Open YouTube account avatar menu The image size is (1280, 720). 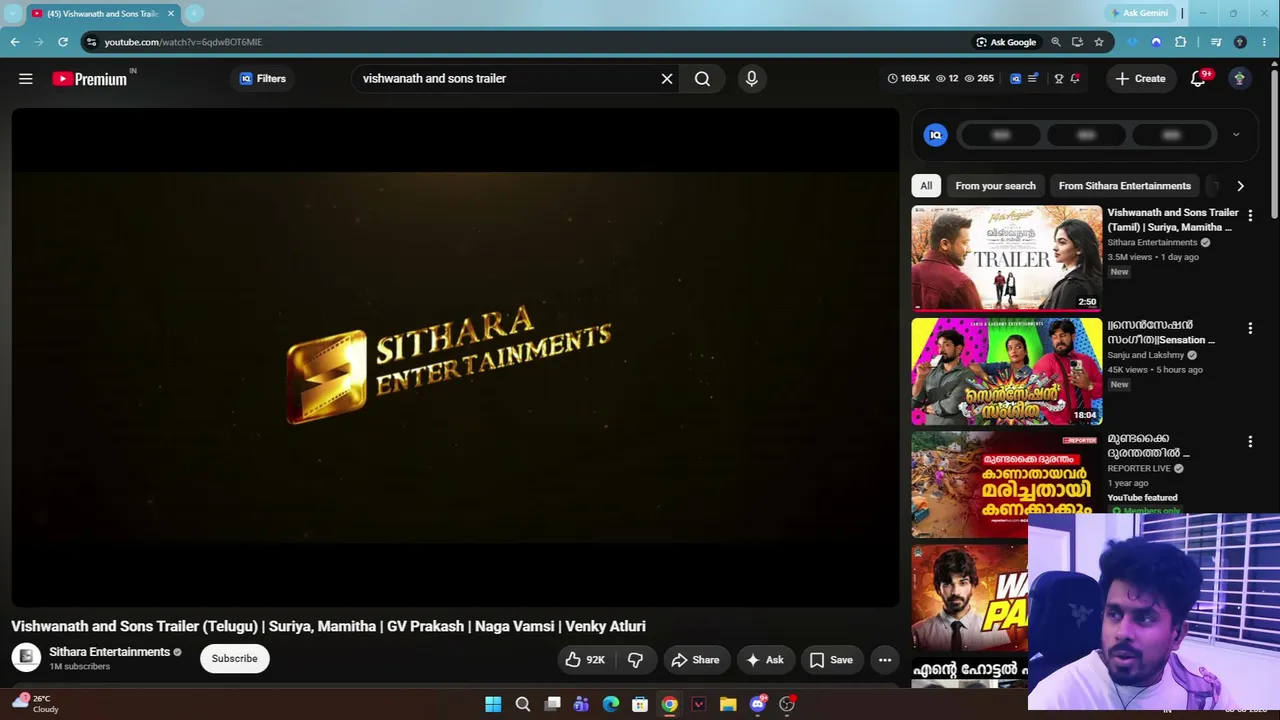coord(1240,79)
